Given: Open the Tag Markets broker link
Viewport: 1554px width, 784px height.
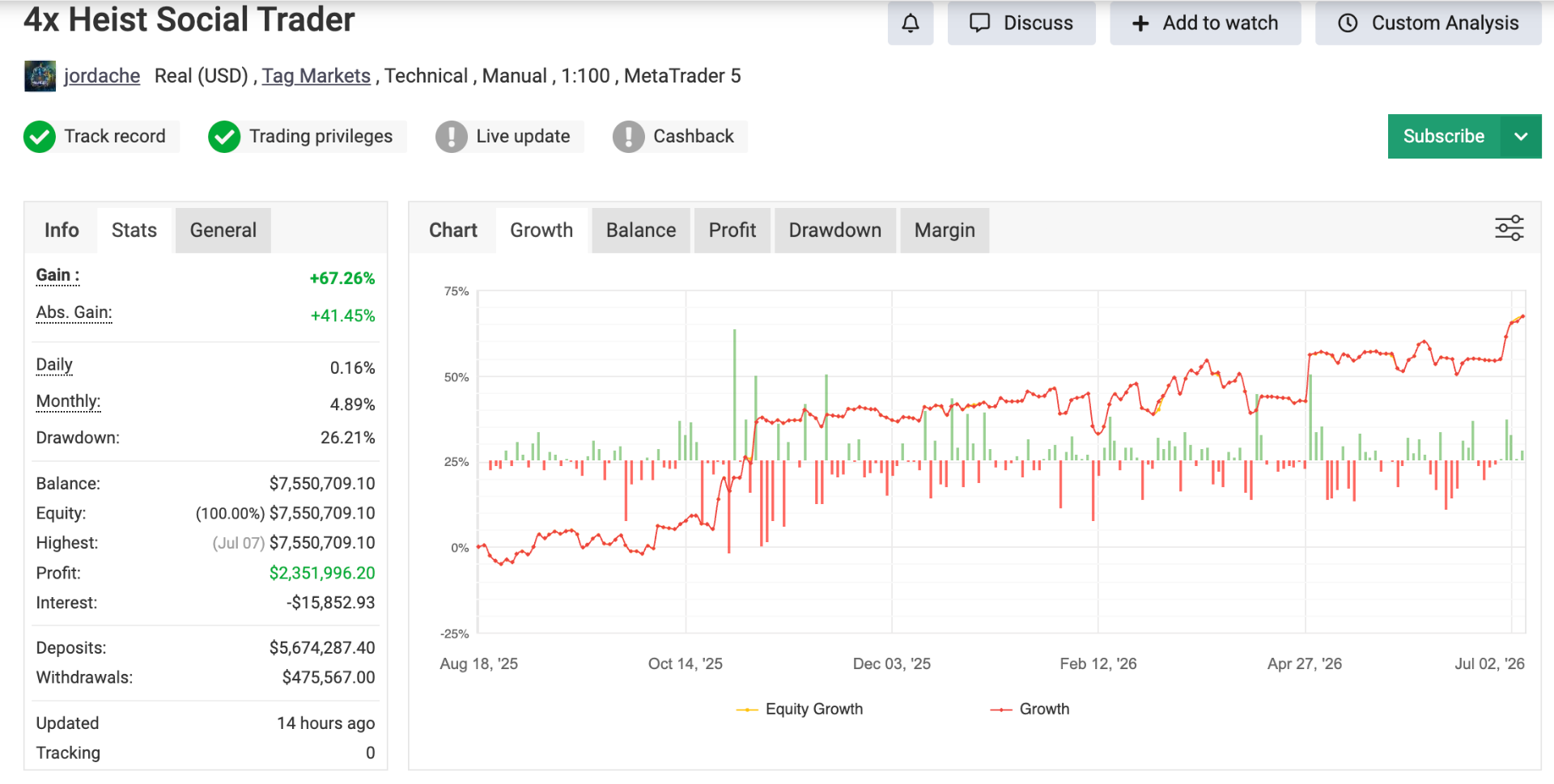Looking at the screenshot, I should [316, 76].
